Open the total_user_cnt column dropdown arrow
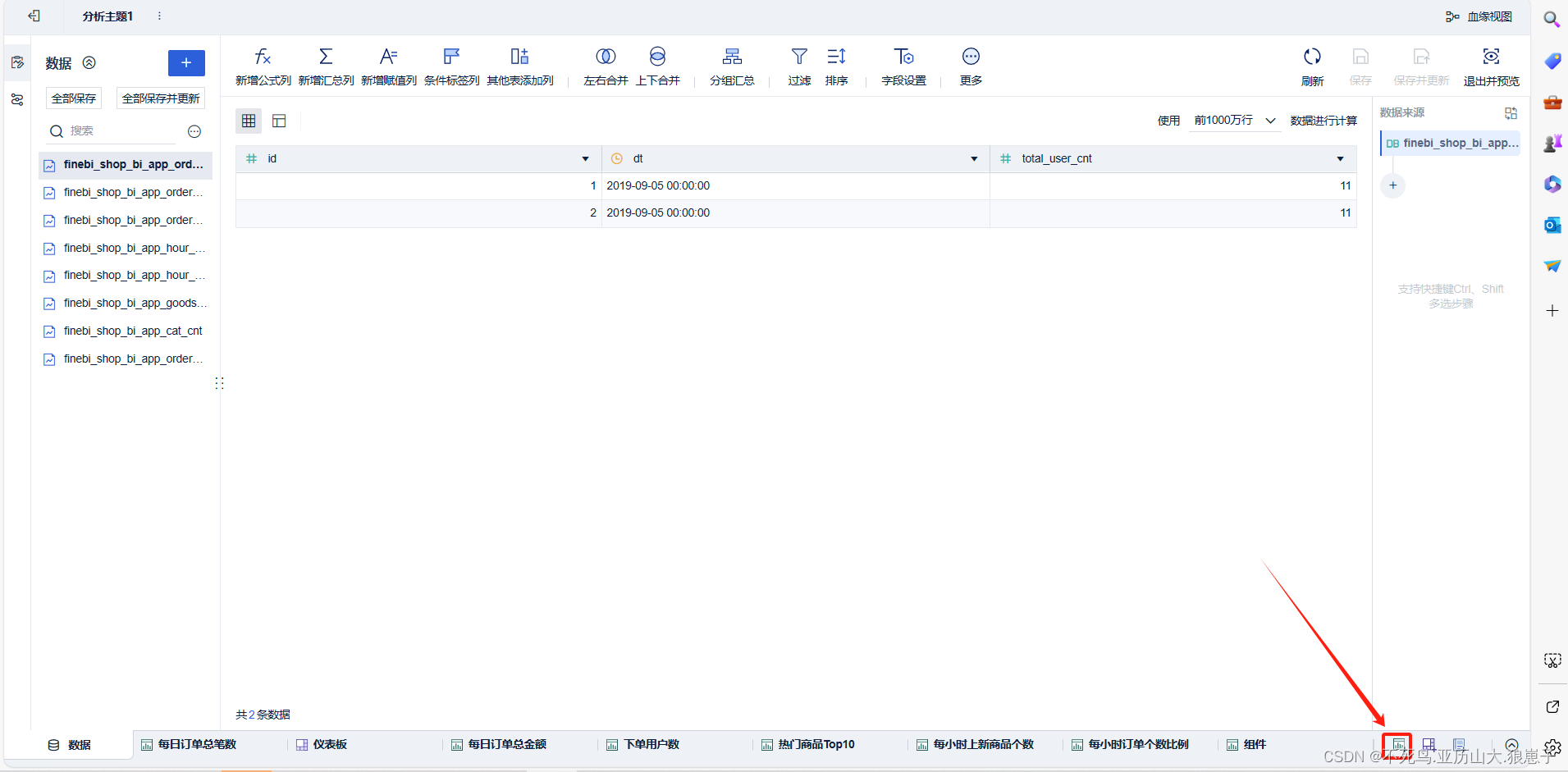Image resolution: width=1568 pixels, height=772 pixels. coord(1340,158)
